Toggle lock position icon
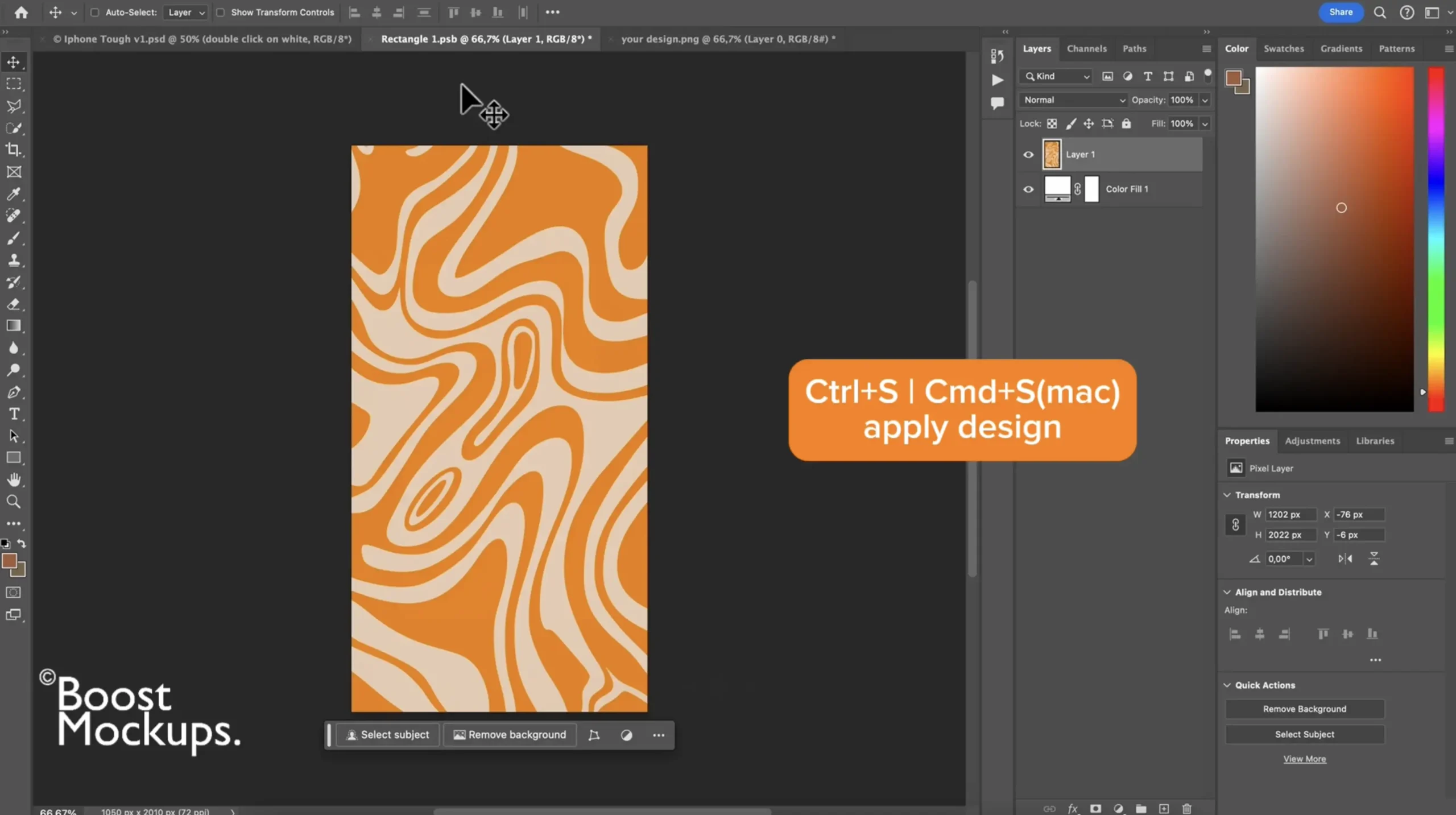 (x=1089, y=123)
